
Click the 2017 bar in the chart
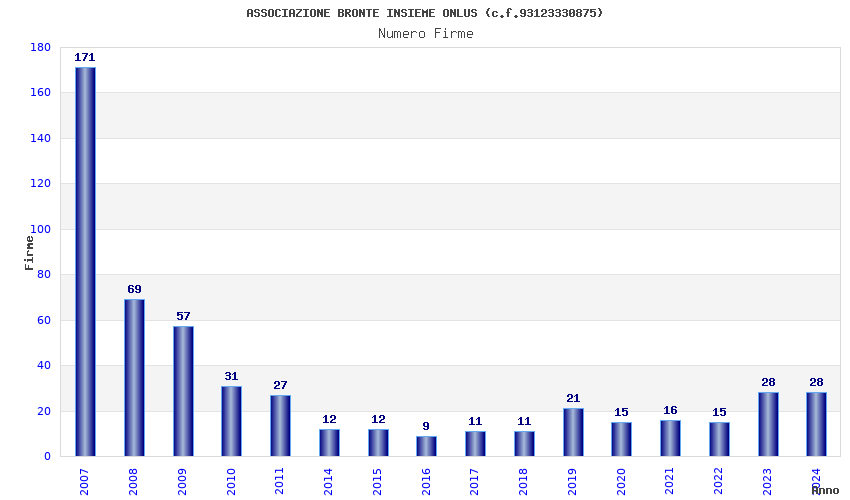(475, 444)
